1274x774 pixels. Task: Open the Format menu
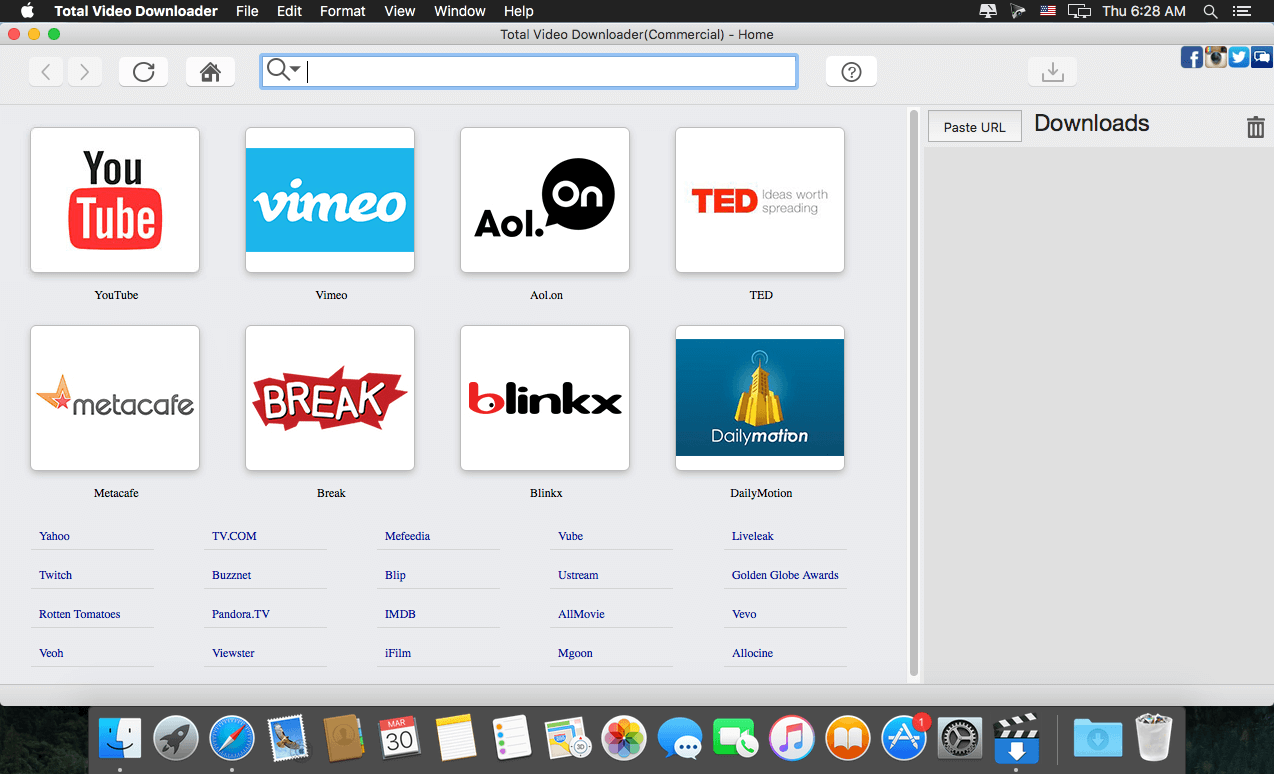[342, 11]
